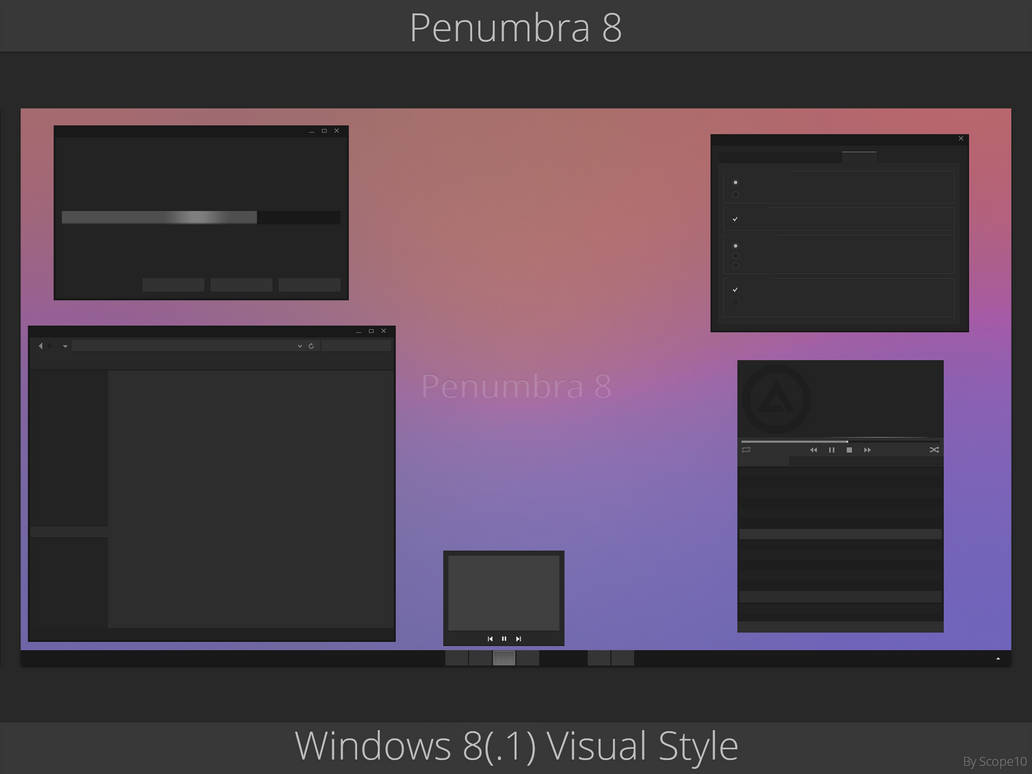Select the highlighted tab in options dialog
Image resolution: width=1032 pixels, height=774 pixels.
859,157
